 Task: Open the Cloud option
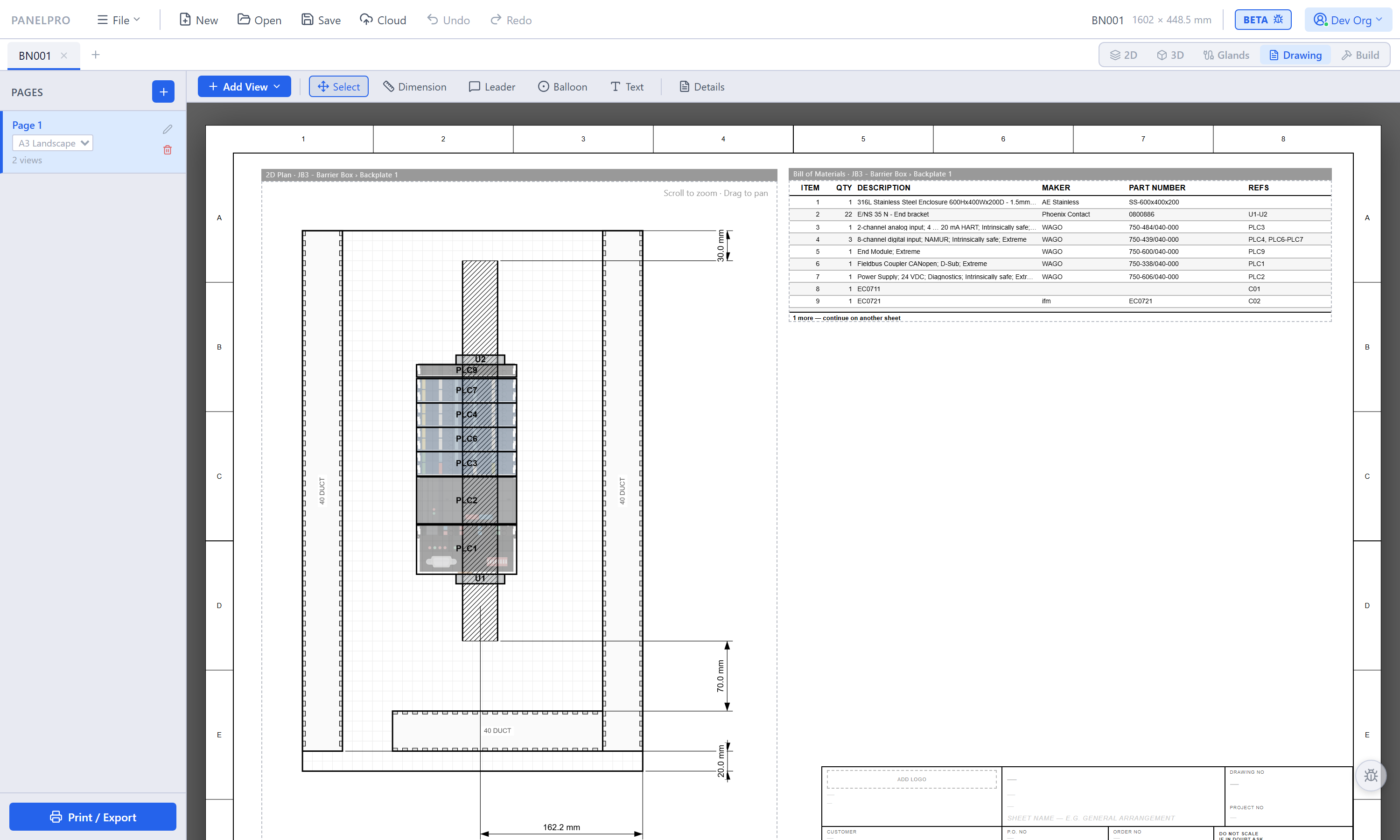point(383,20)
